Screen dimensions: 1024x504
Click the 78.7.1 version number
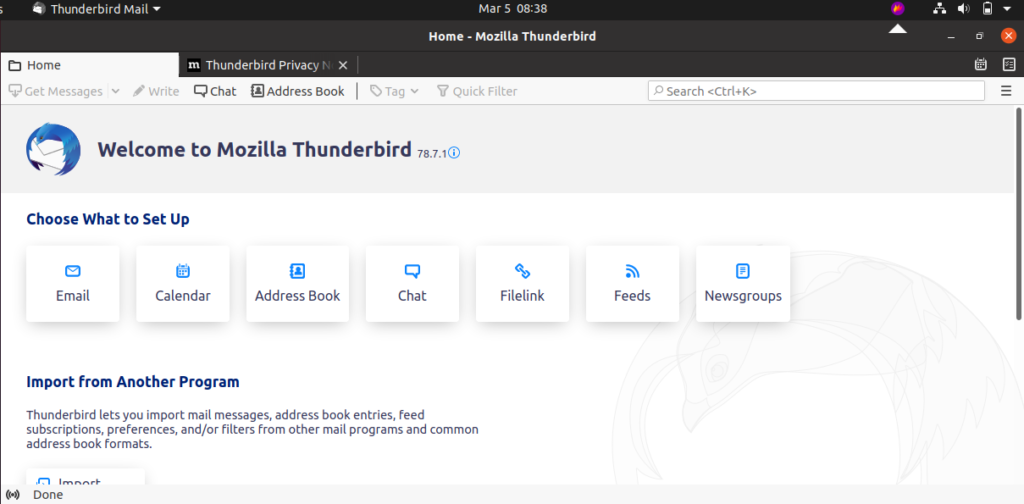432,153
